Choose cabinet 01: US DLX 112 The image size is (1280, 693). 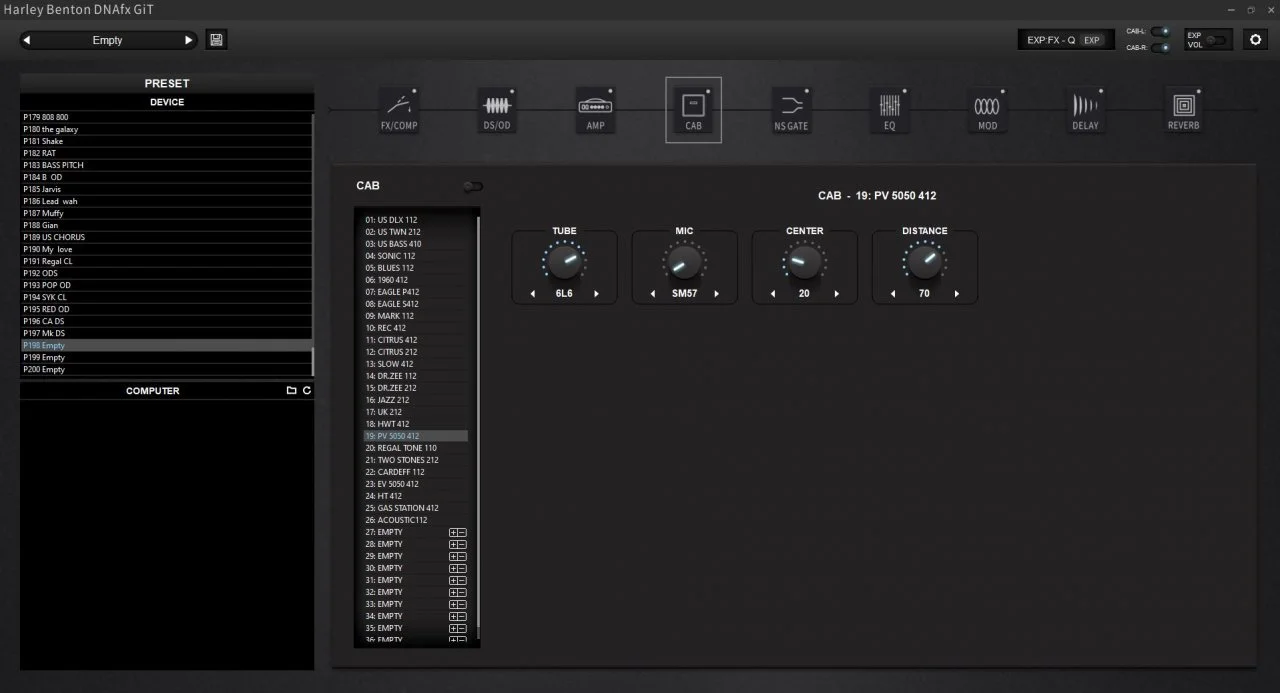coord(415,220)
